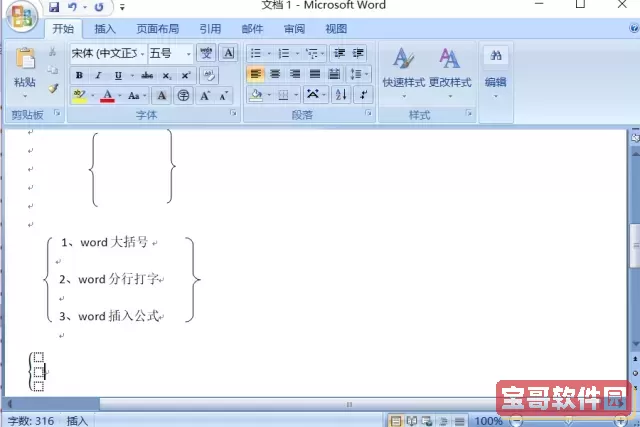
Task: Switch to the 审阅 tab
Action: coord(294,29)
